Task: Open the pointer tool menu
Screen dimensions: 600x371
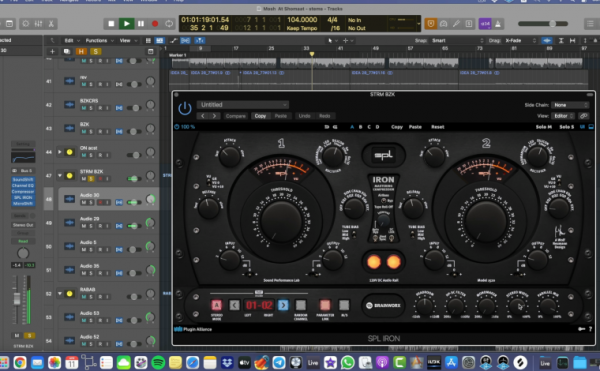Action: point(332,41)
